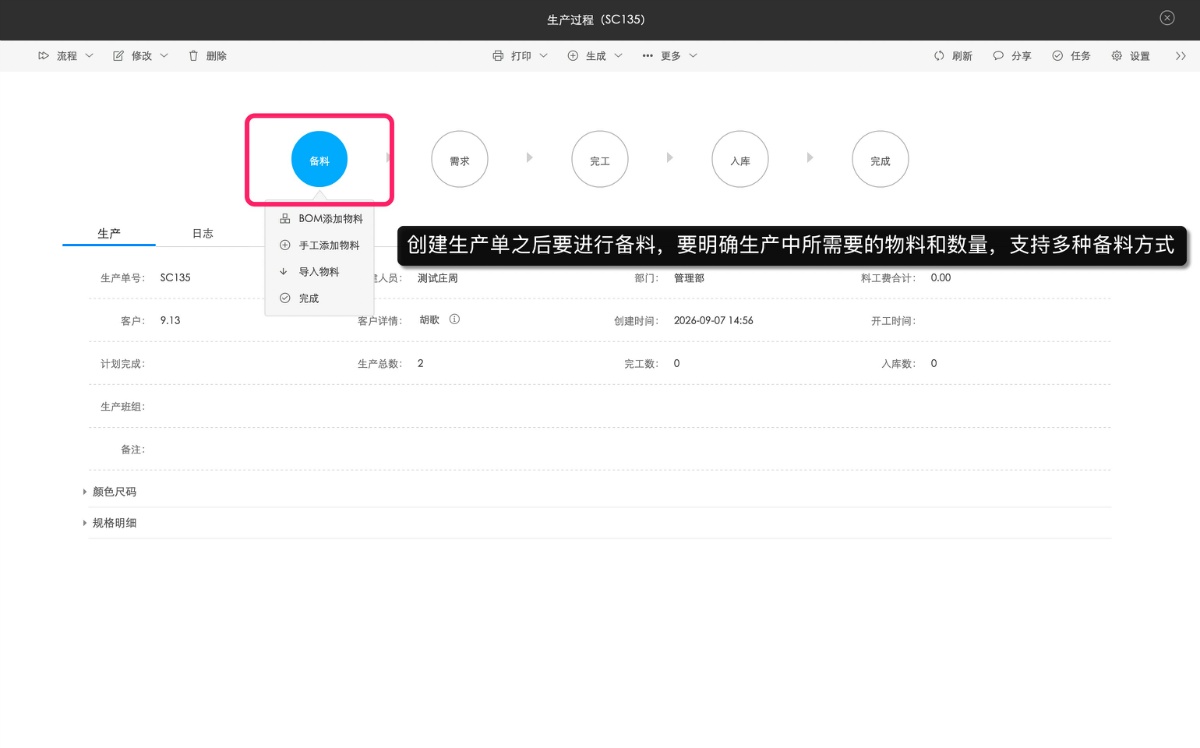
Task: Click the 刷新 refresh button
Action: [x=953, y=56]
